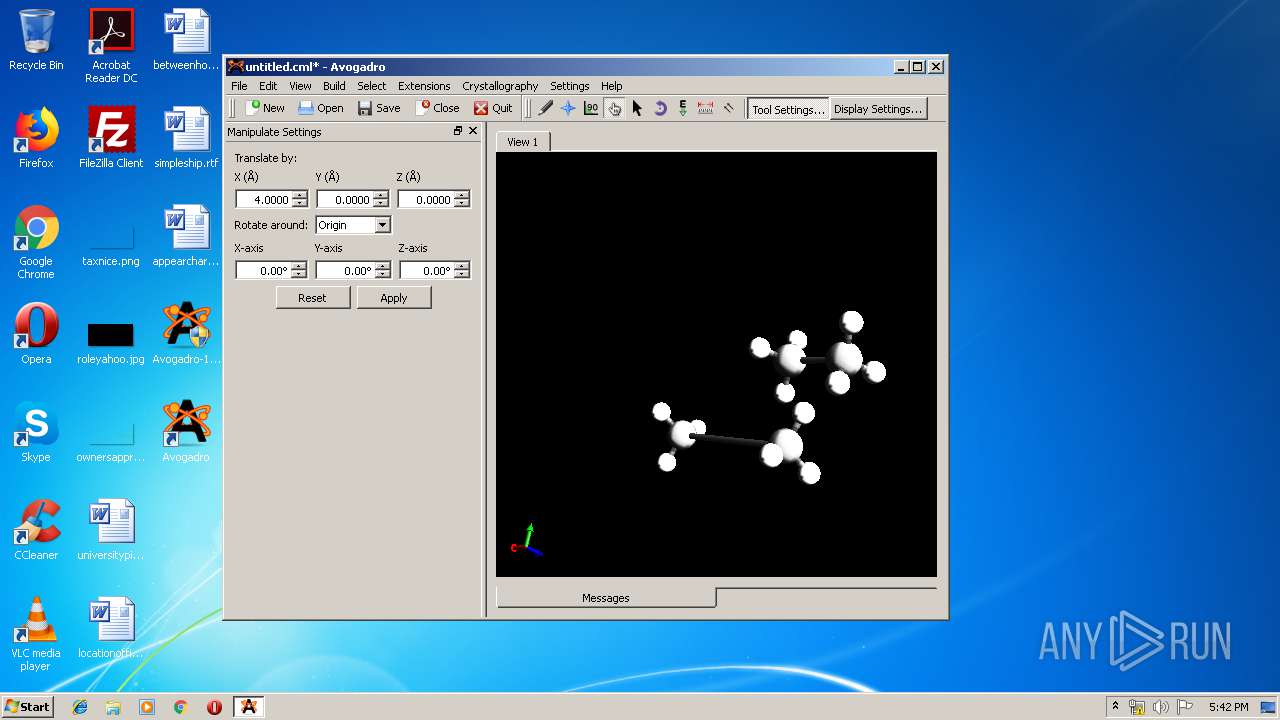Screen dimensions: 1280x720
Task: Open Chrome from the taskbar
Action: coord(181,707)
